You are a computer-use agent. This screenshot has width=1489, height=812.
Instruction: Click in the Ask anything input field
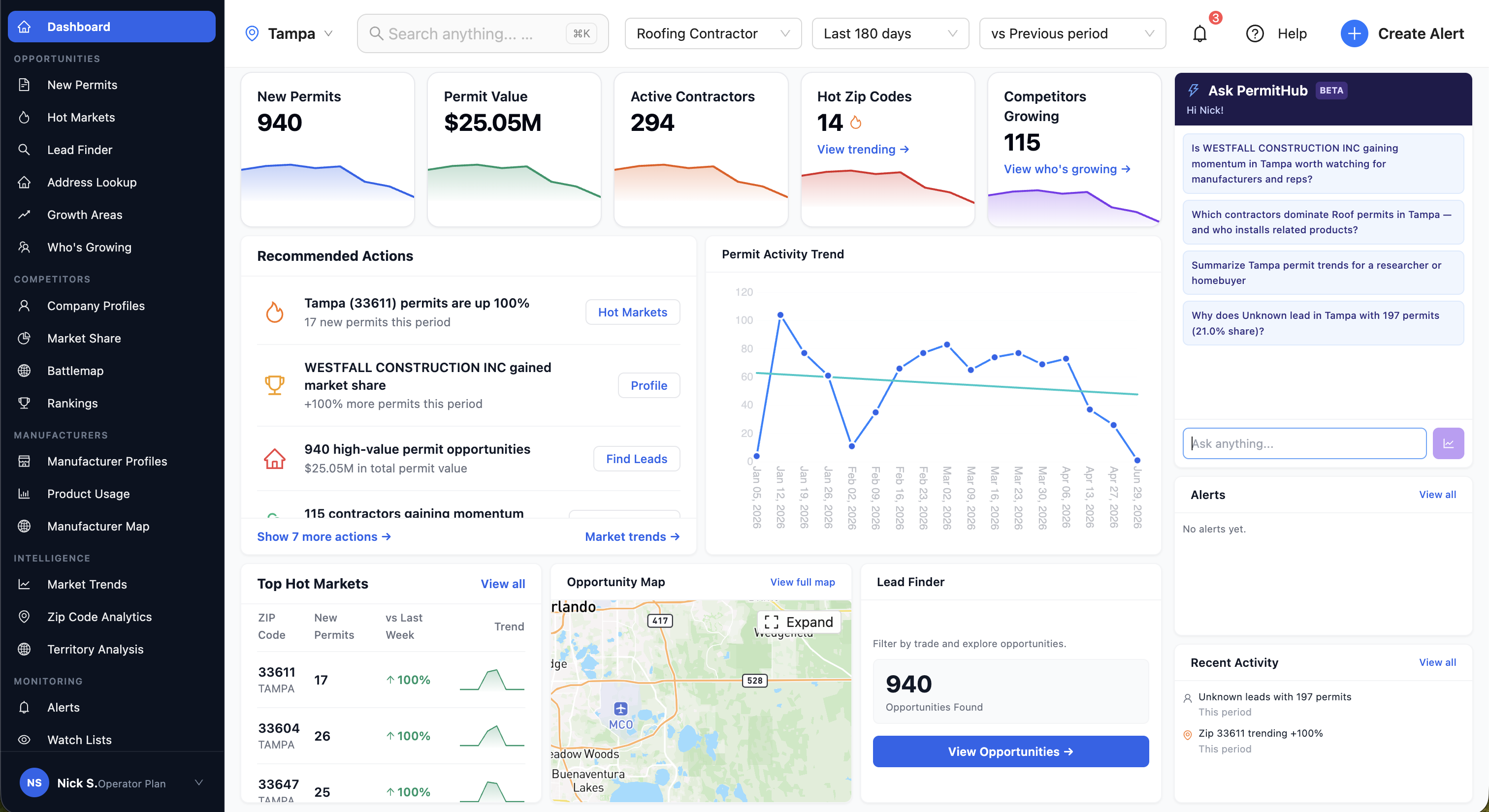pyautogui.click(x=1304, y=443)
